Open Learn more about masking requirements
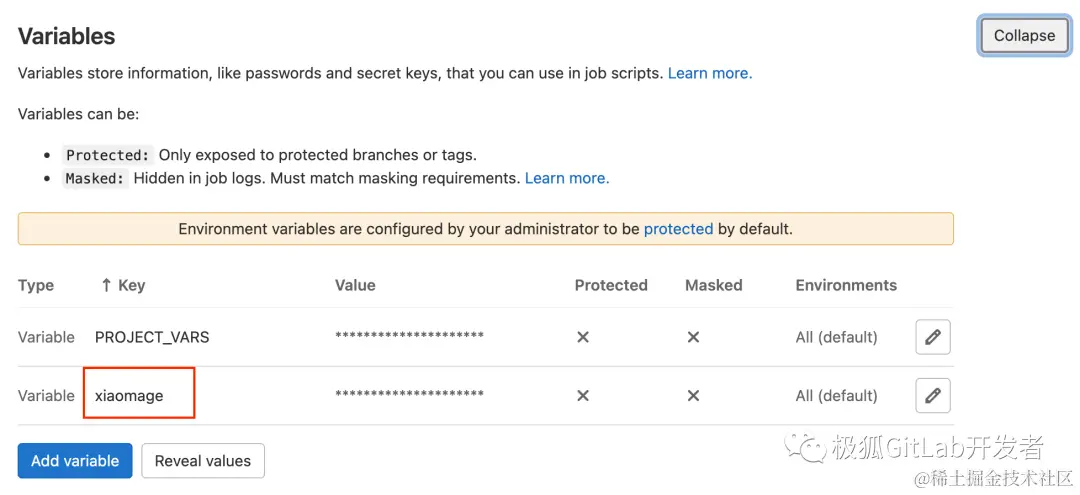 pyautogui.click(x=566, y=178)
